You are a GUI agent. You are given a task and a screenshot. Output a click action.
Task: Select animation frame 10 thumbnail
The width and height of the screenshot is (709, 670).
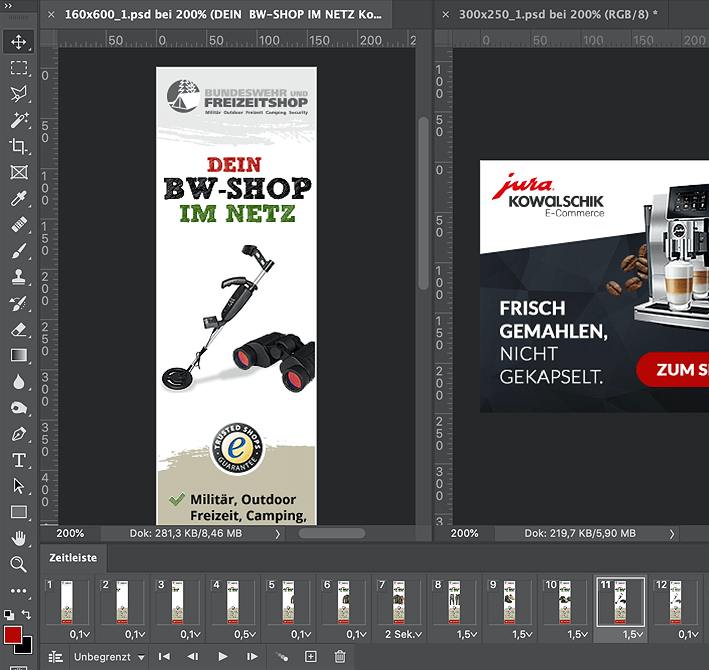point(565,602)
